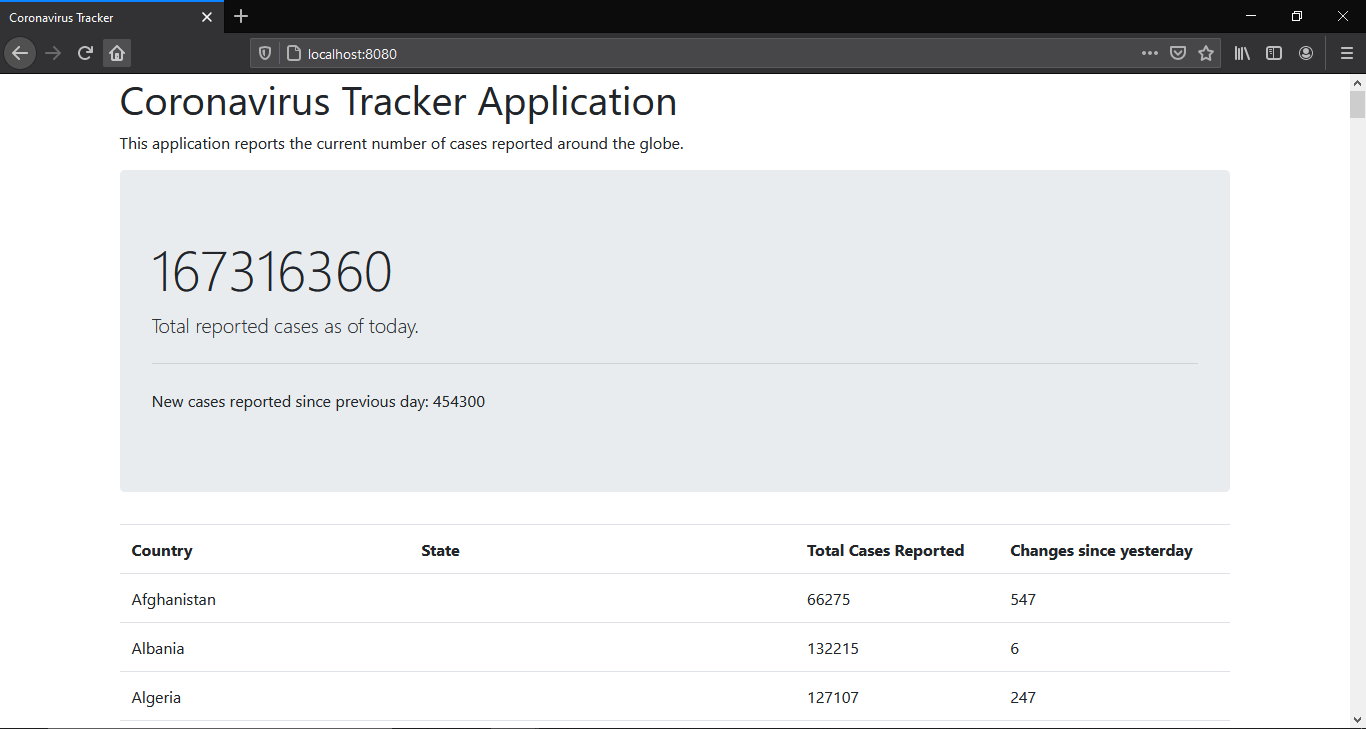Save this page to Pocket
The height and width of the screenshot is (729, 1366).
[1178, 52]
